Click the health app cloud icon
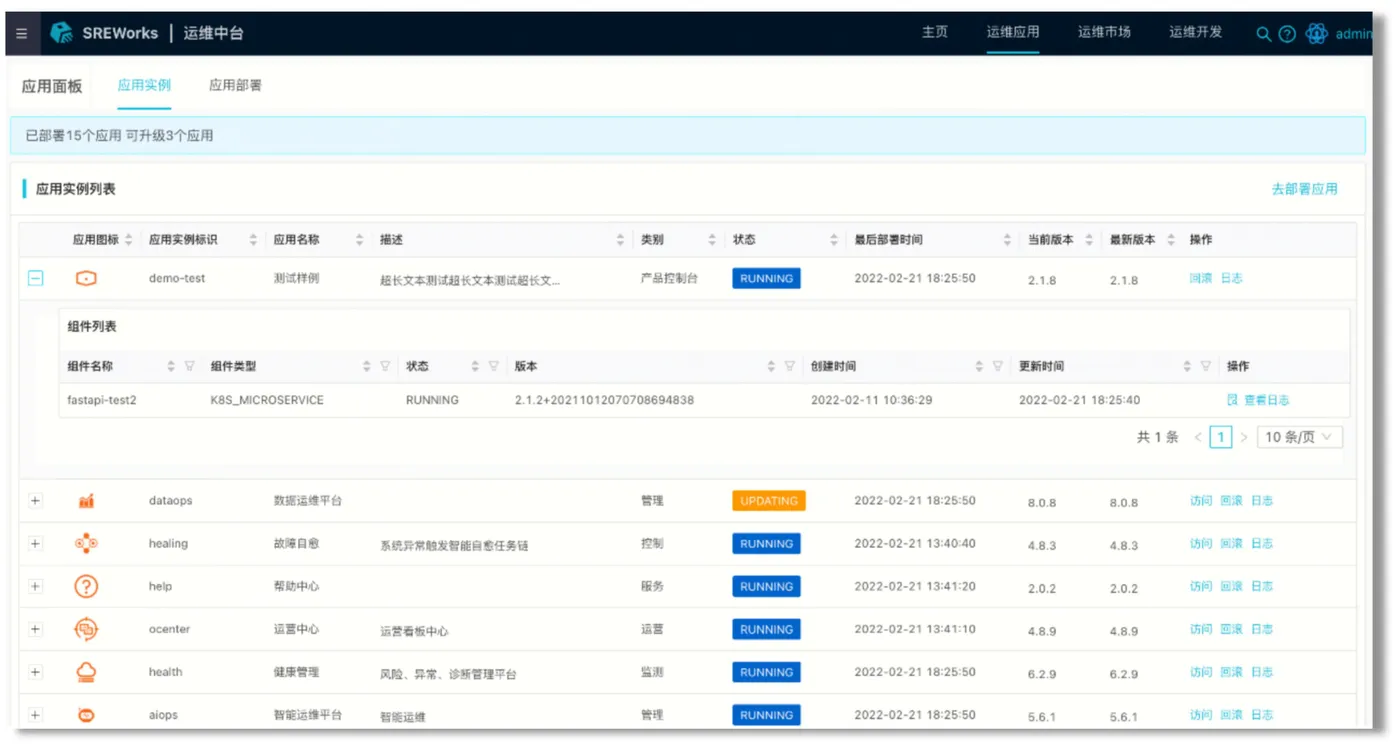Viewport: 1400px width, 748px height. point(86,673)
